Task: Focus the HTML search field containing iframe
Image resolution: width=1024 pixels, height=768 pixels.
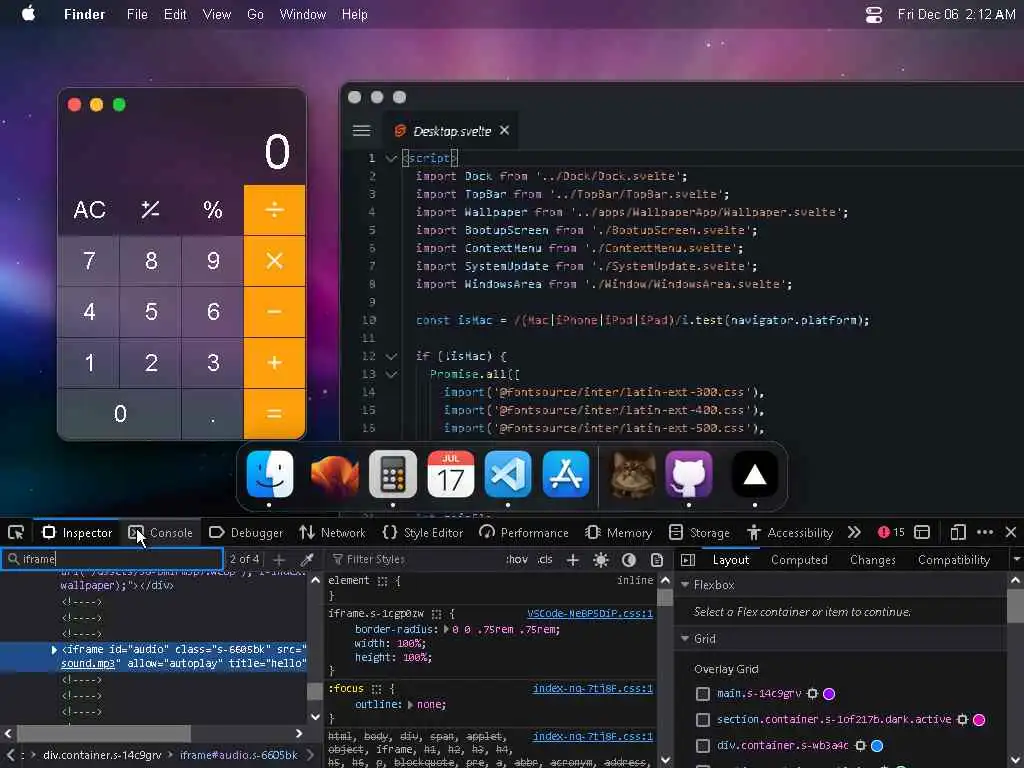Action: tap(112, 559)
